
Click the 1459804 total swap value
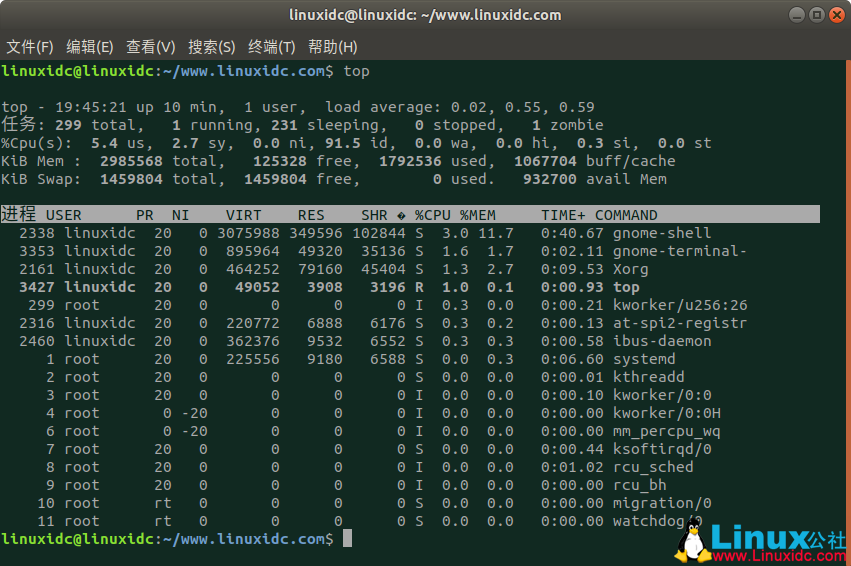[x=131, y=179]
